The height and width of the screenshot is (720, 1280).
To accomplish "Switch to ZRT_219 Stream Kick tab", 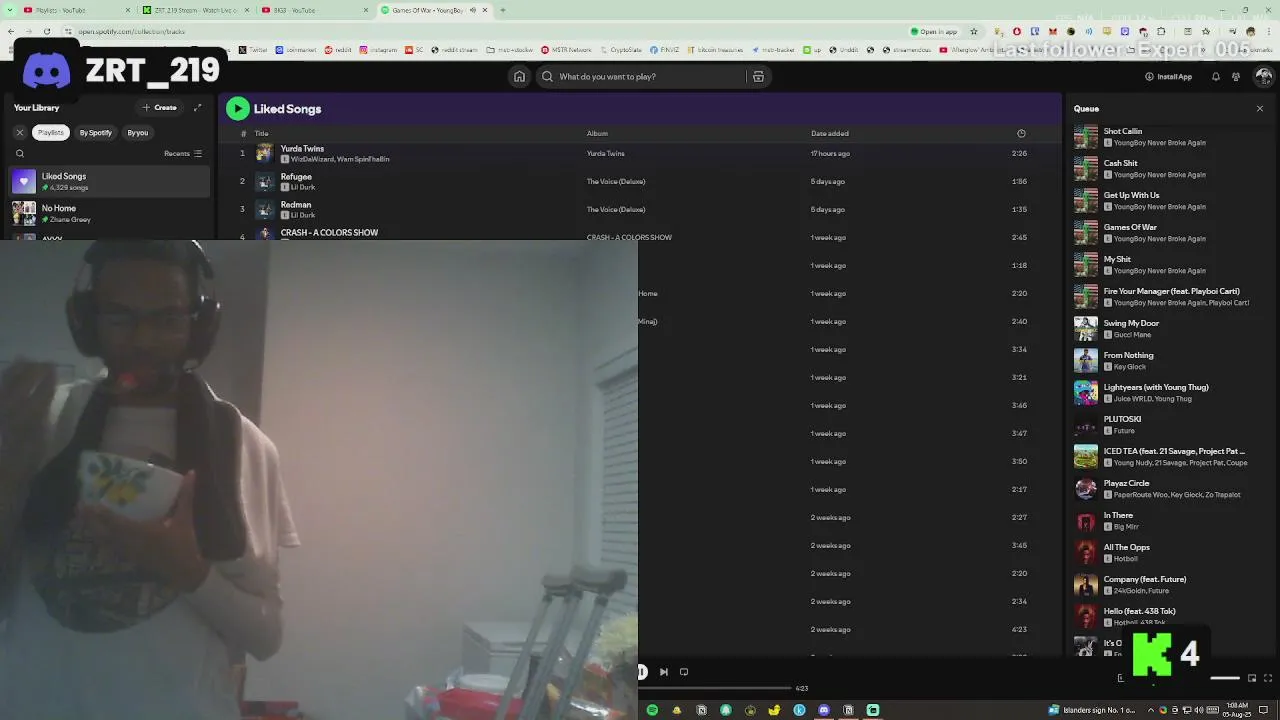I will 197,10.
